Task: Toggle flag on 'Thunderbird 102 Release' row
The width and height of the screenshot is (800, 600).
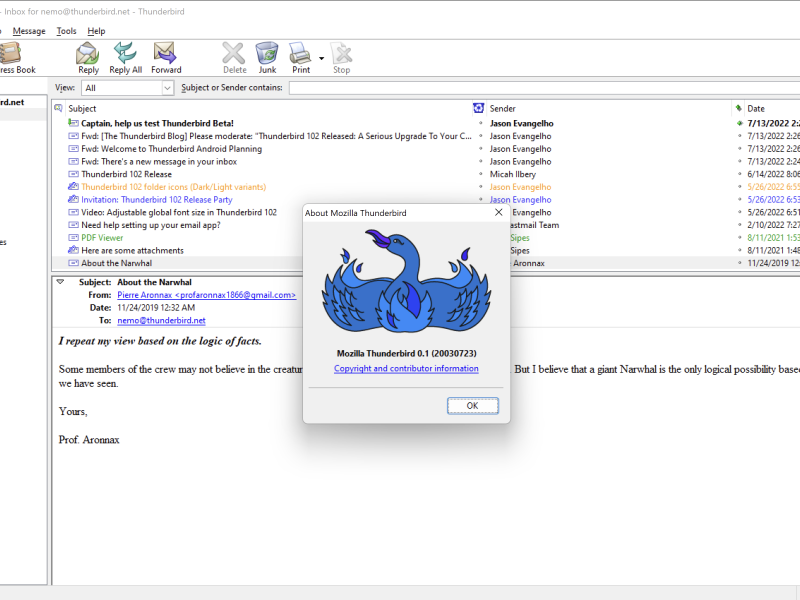Action: [x=739, y=174]
